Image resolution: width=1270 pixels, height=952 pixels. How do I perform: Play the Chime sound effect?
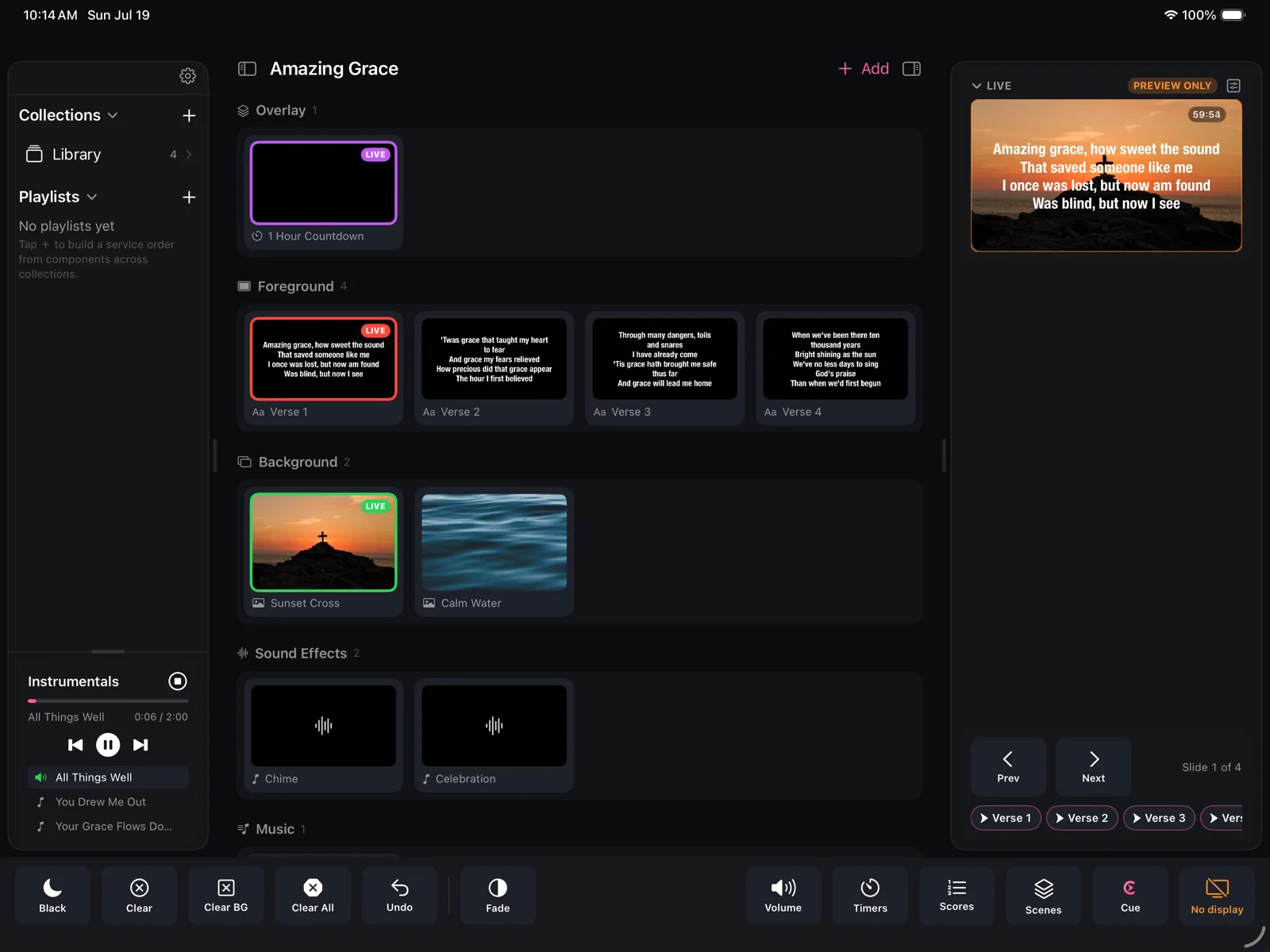(x=323, y=735)
